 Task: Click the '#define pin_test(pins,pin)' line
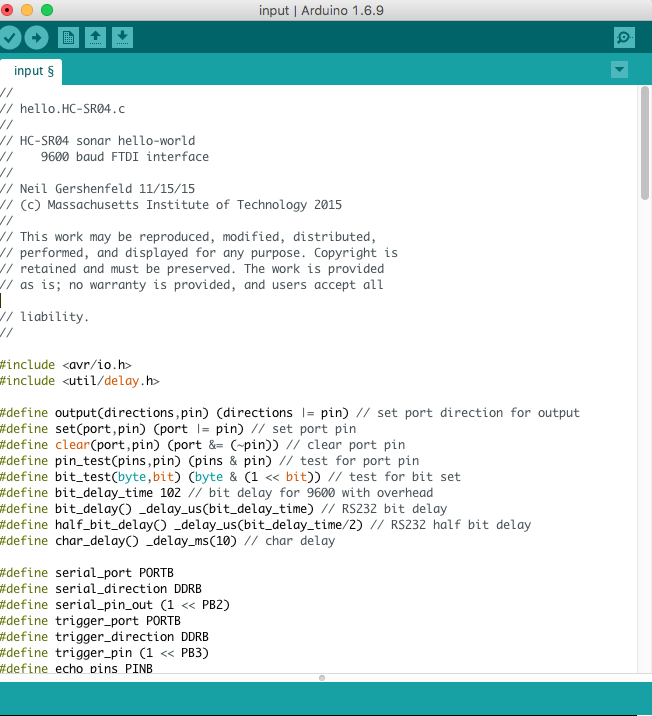[210, 461]
